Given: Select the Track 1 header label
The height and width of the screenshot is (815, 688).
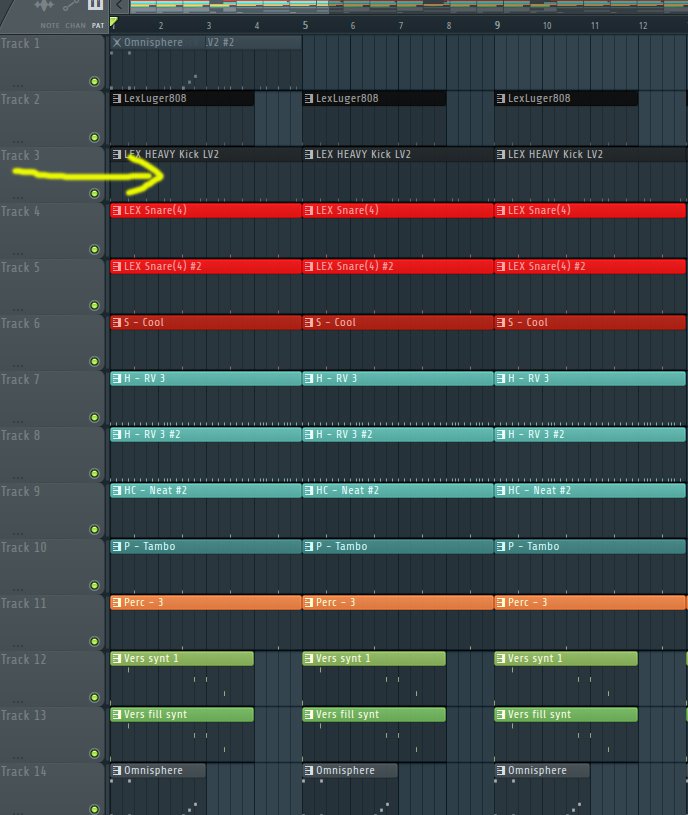Looking at the screenshot, I should [x=20, y=44].
